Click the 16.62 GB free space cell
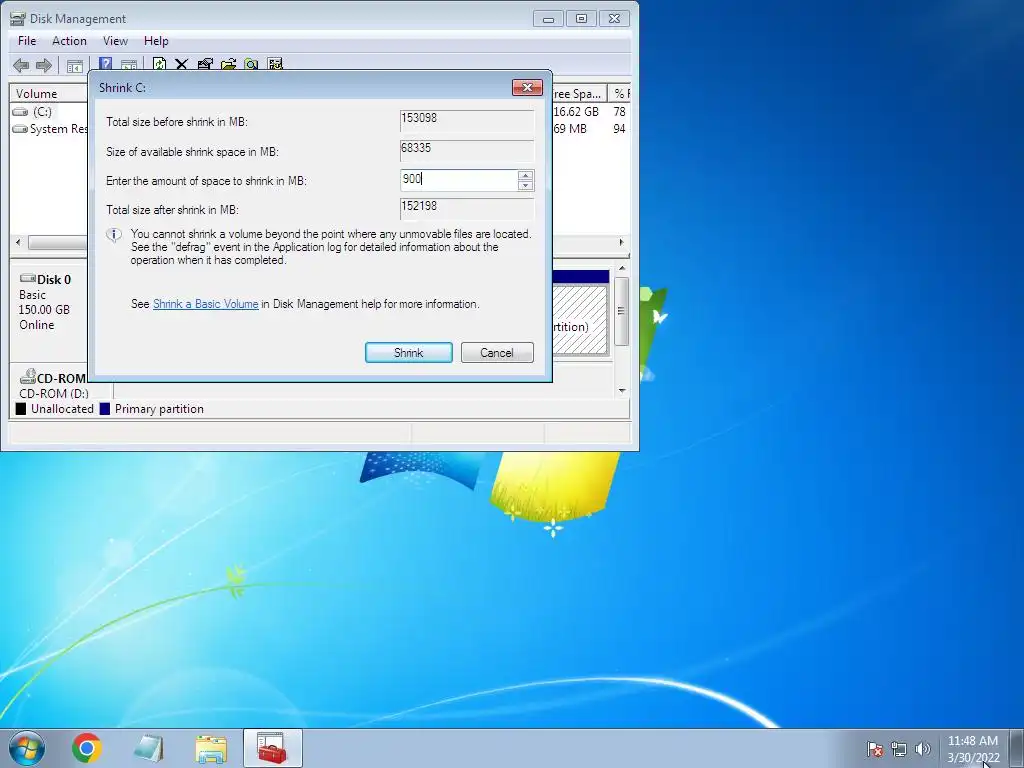The image size is (1024, 768). [576, 112]
